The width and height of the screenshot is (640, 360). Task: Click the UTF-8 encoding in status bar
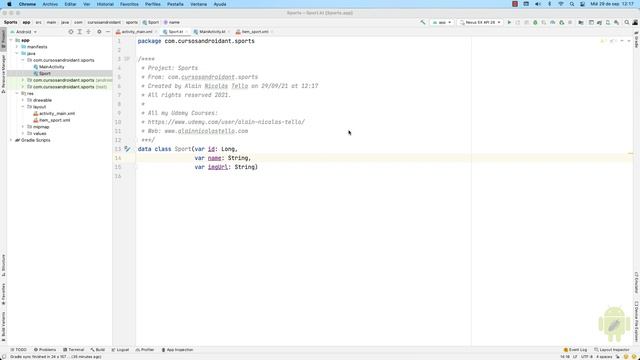coord(587,357)
